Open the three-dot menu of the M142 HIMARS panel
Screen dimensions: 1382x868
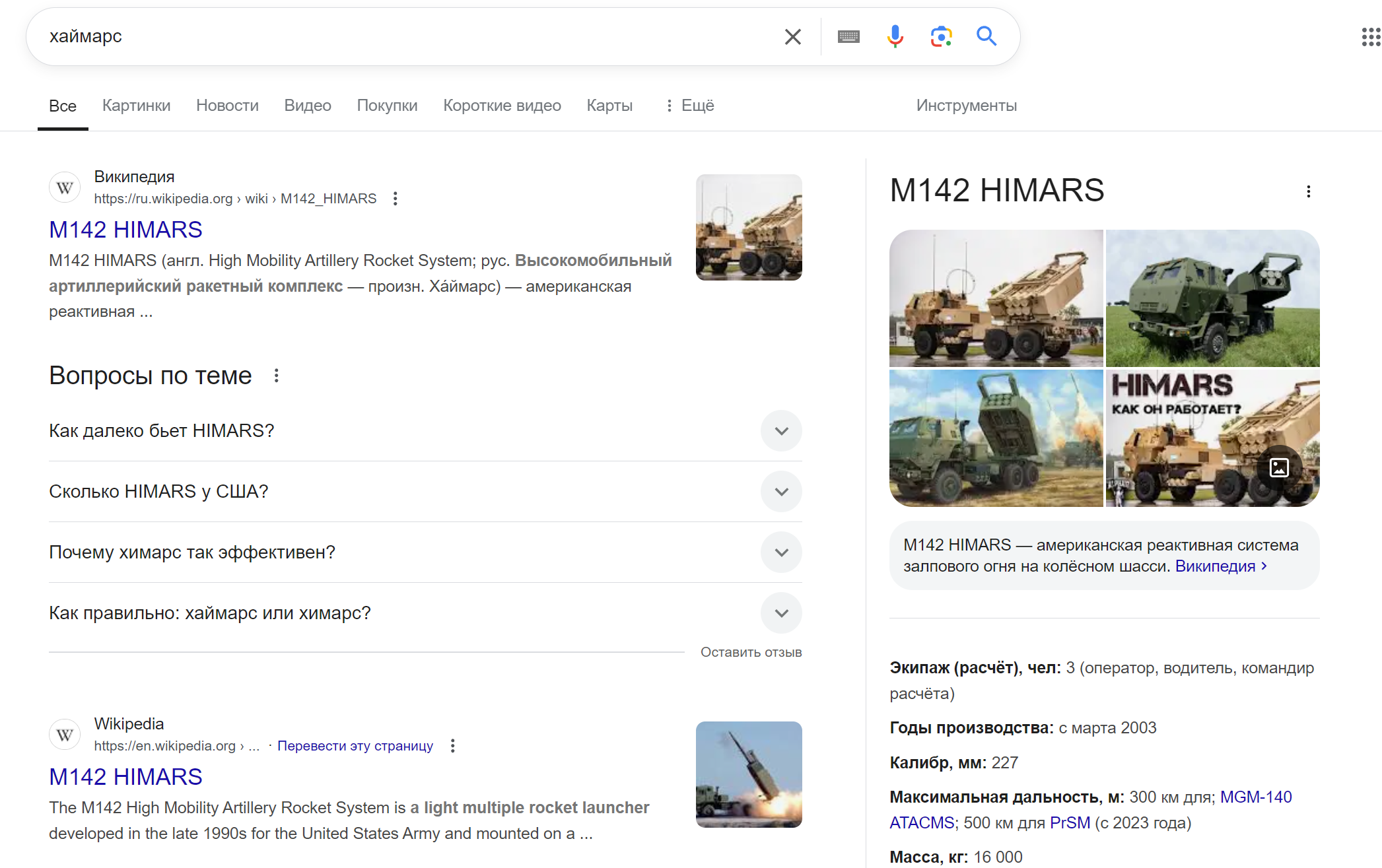click(x=1308, y=191)
